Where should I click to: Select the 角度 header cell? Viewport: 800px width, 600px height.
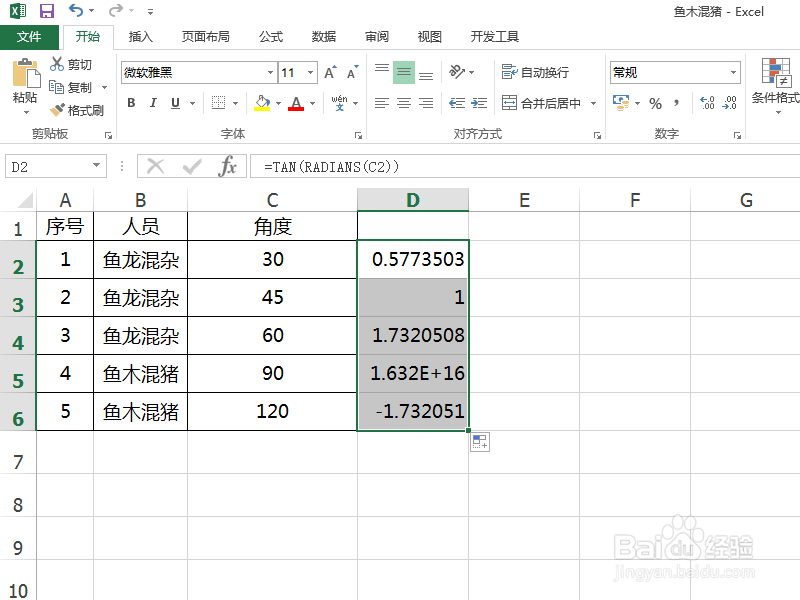[x=272, y=226]
